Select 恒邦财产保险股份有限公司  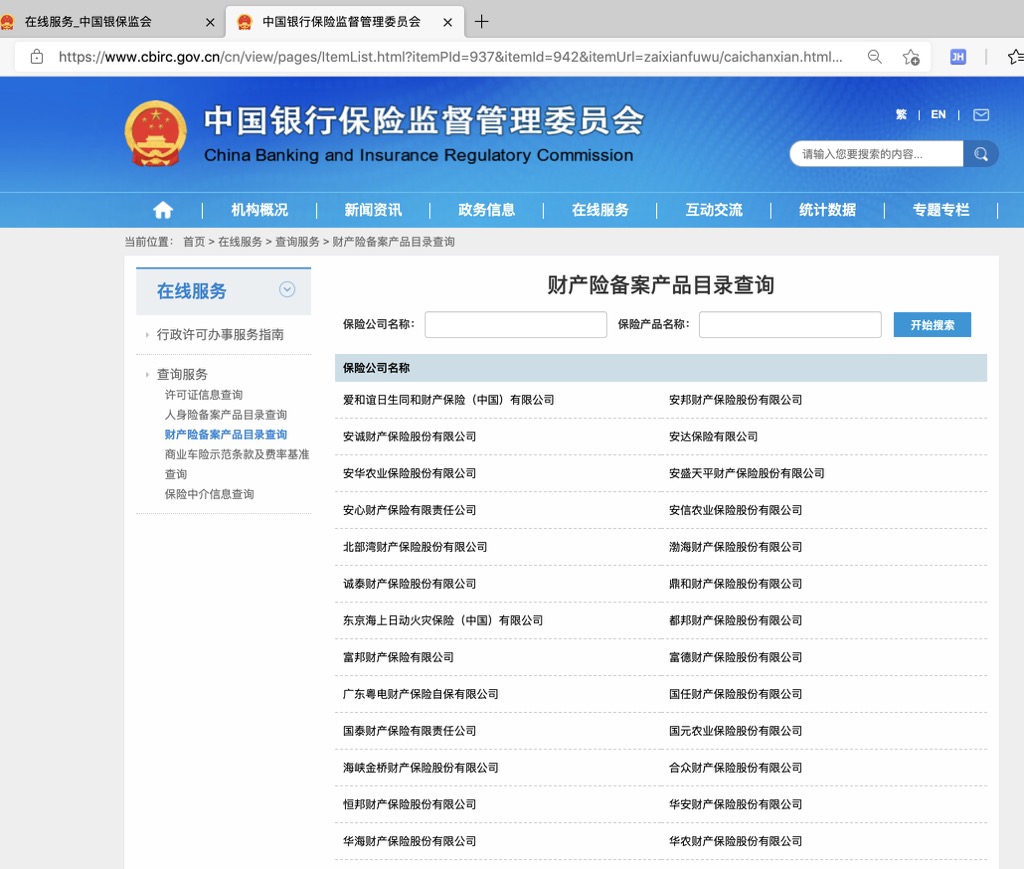tap(409, 804)
